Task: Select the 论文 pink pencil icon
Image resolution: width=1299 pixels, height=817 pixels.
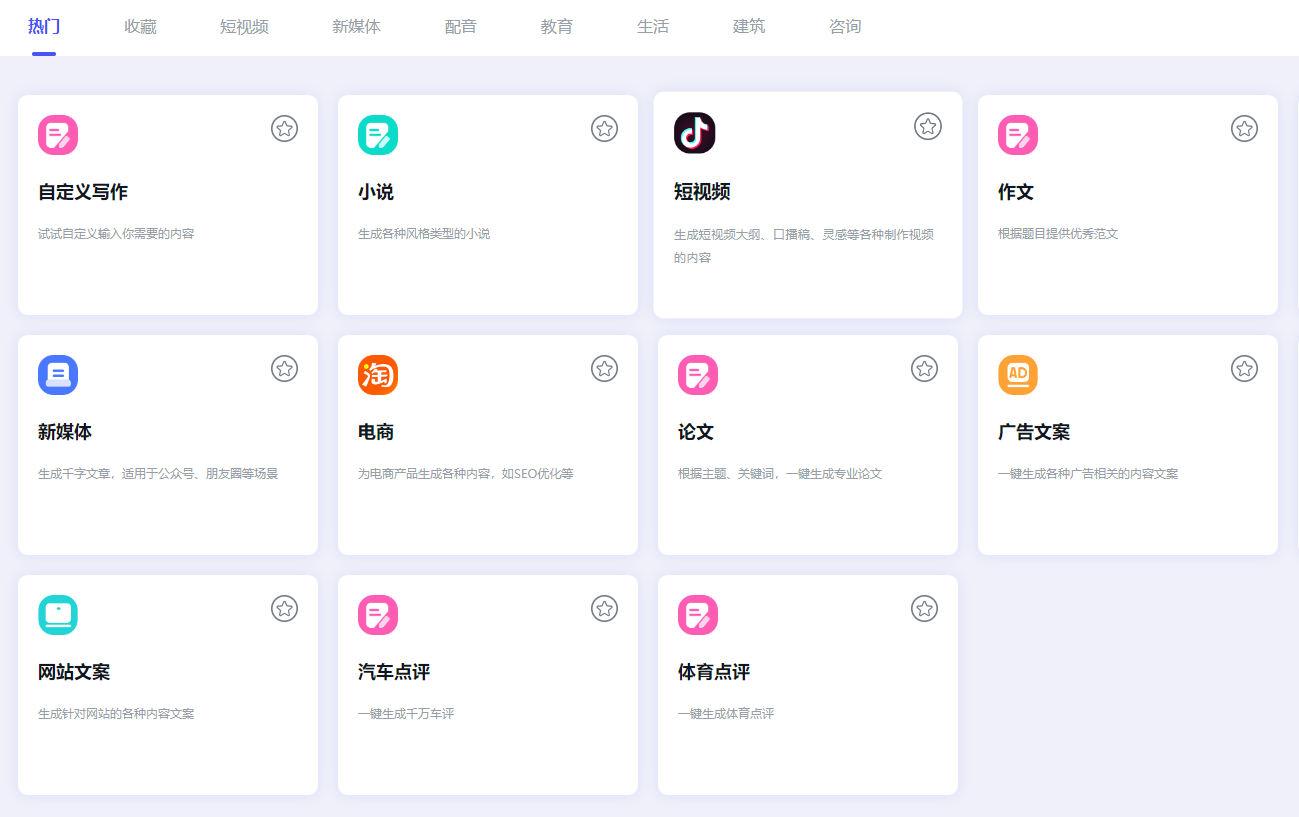Action: point(697,374)
